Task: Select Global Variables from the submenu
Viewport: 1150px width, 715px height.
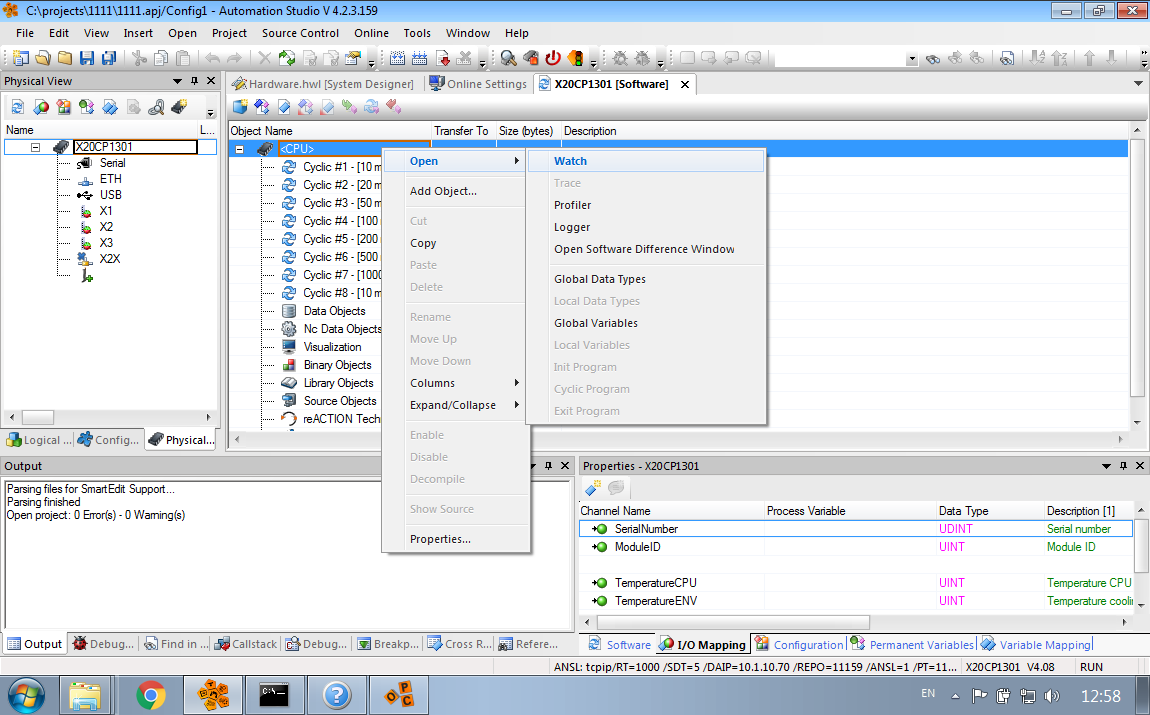Action: tap(645, 323)
